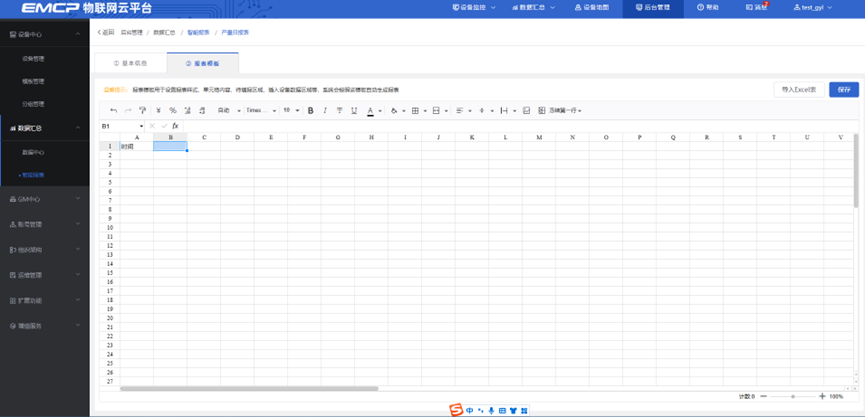Image resolution: width=865 pixels, height=417 pixels.
Task: Open the fill color dropdown arrow
Action: (404, 111)
